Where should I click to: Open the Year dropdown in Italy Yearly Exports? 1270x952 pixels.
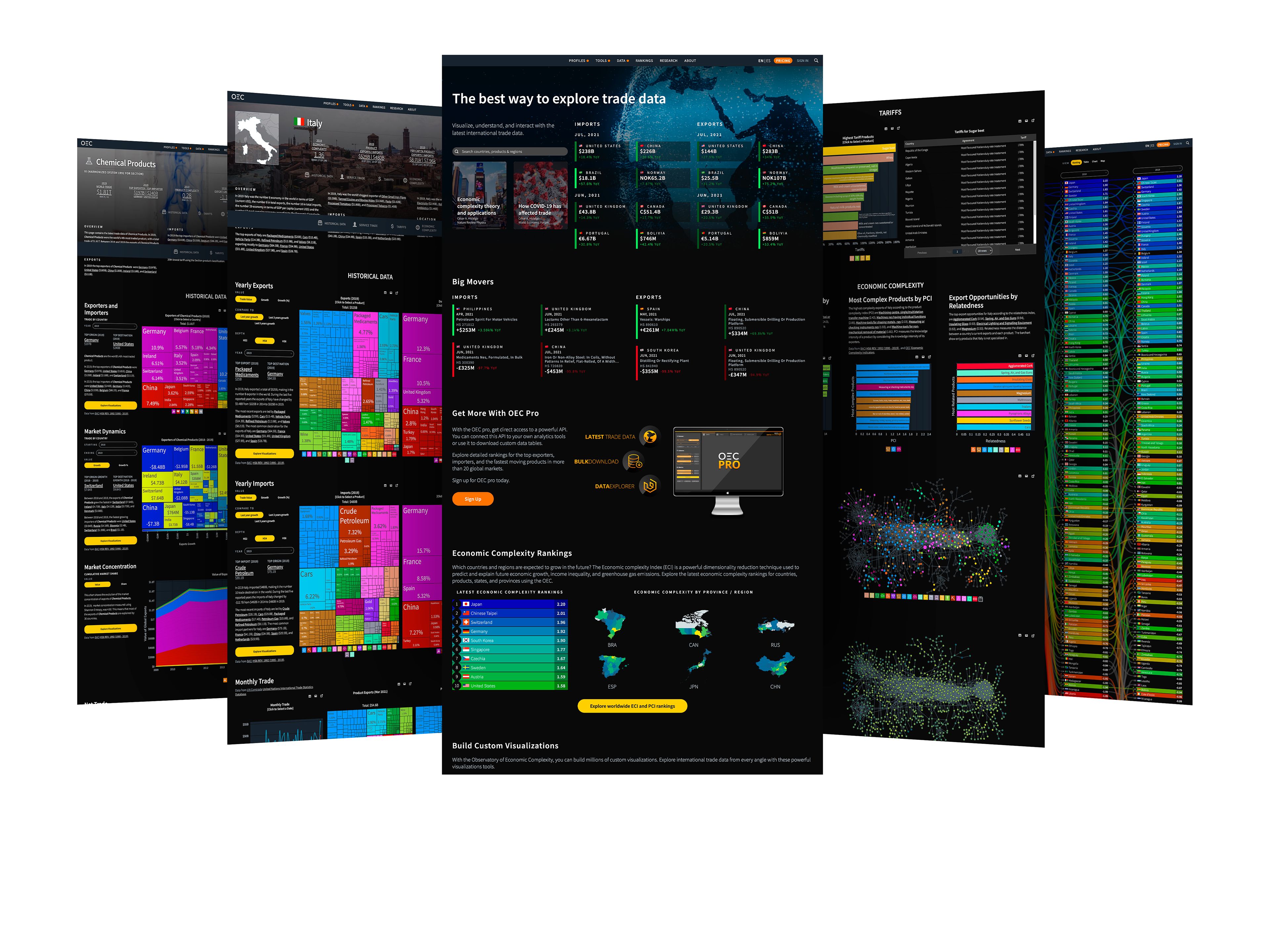click(x=269, y=353)
